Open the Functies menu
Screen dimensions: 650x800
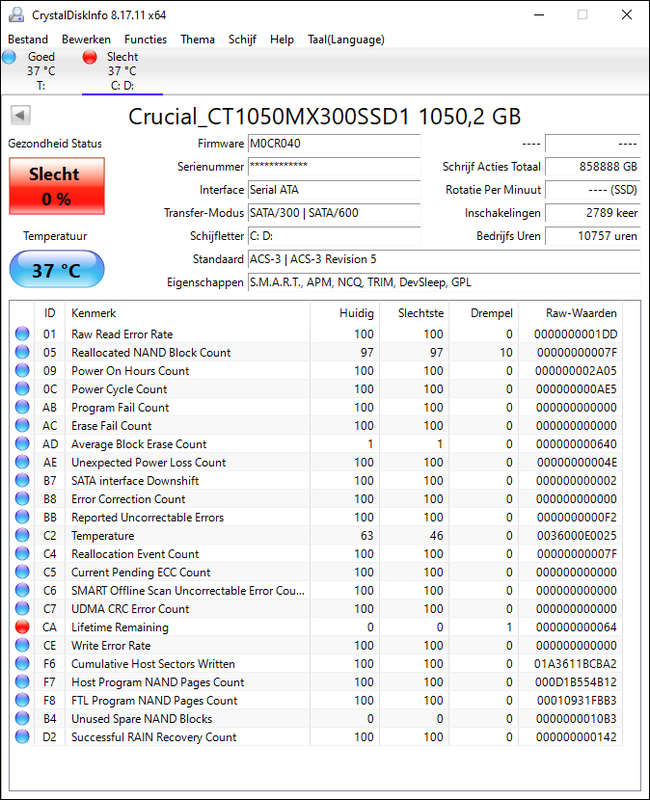[145, 39]
